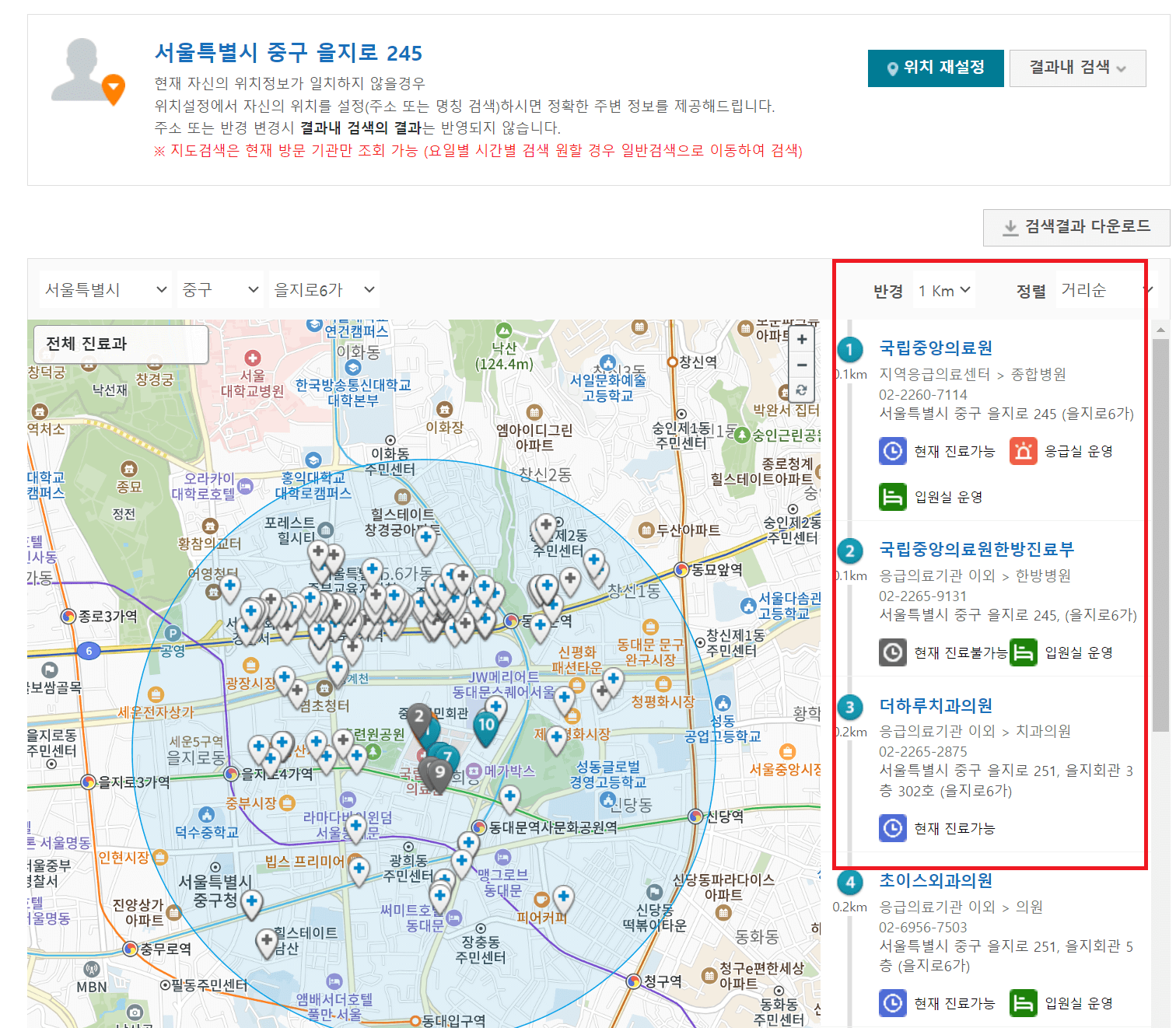Click 서울대학교병원 marker on map
Screen dimensions: 1176x1028
[252, 358]
